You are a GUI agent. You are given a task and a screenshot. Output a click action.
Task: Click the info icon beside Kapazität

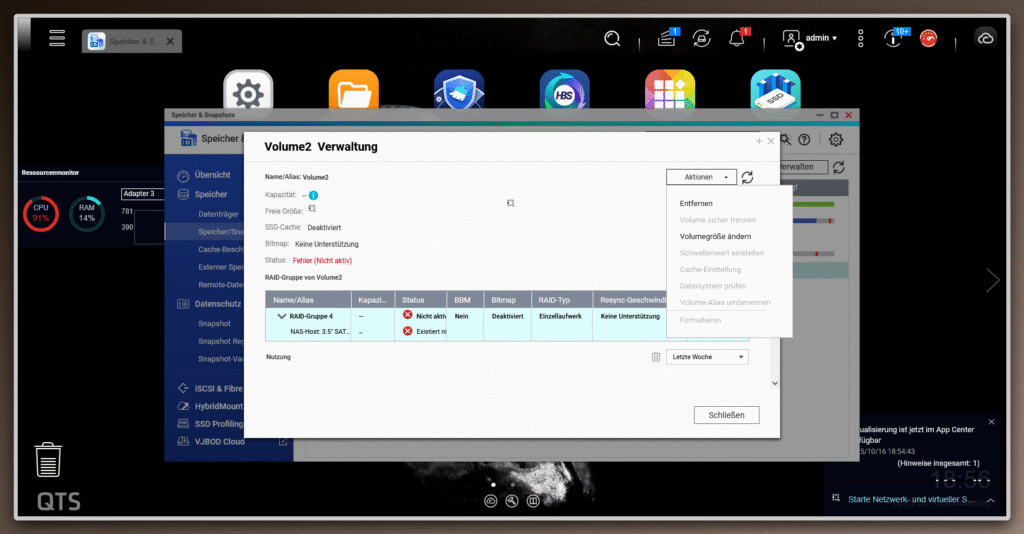click(313, 195)
